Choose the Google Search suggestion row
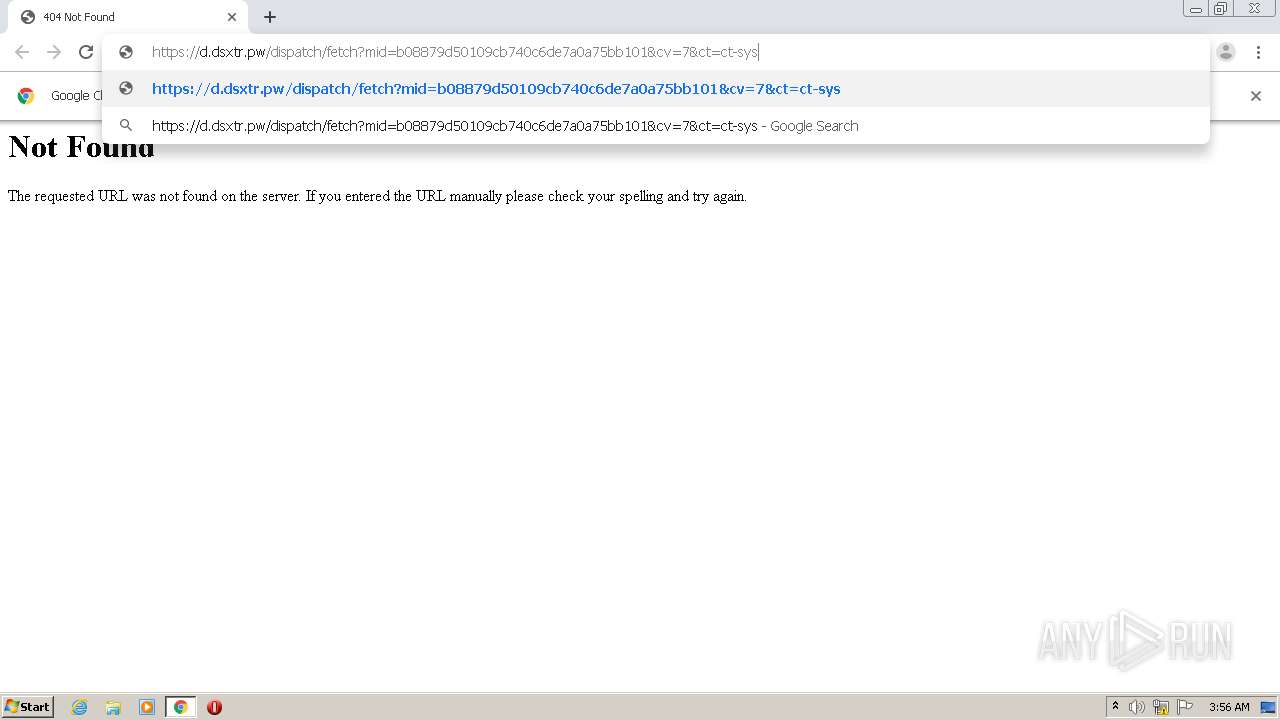The width and height of the screenshot is (1280, 720). pyautogui.click(x=656, y=126)
